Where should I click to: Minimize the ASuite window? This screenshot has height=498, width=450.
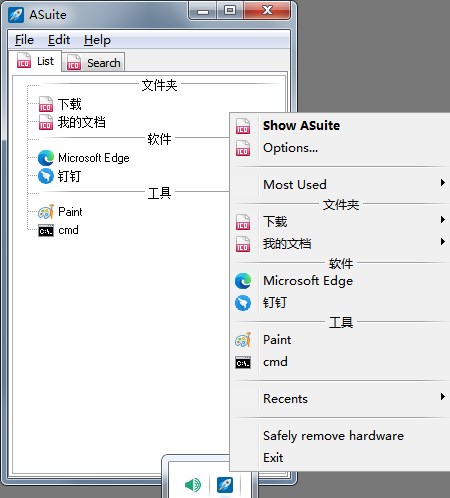pos(203,11)
